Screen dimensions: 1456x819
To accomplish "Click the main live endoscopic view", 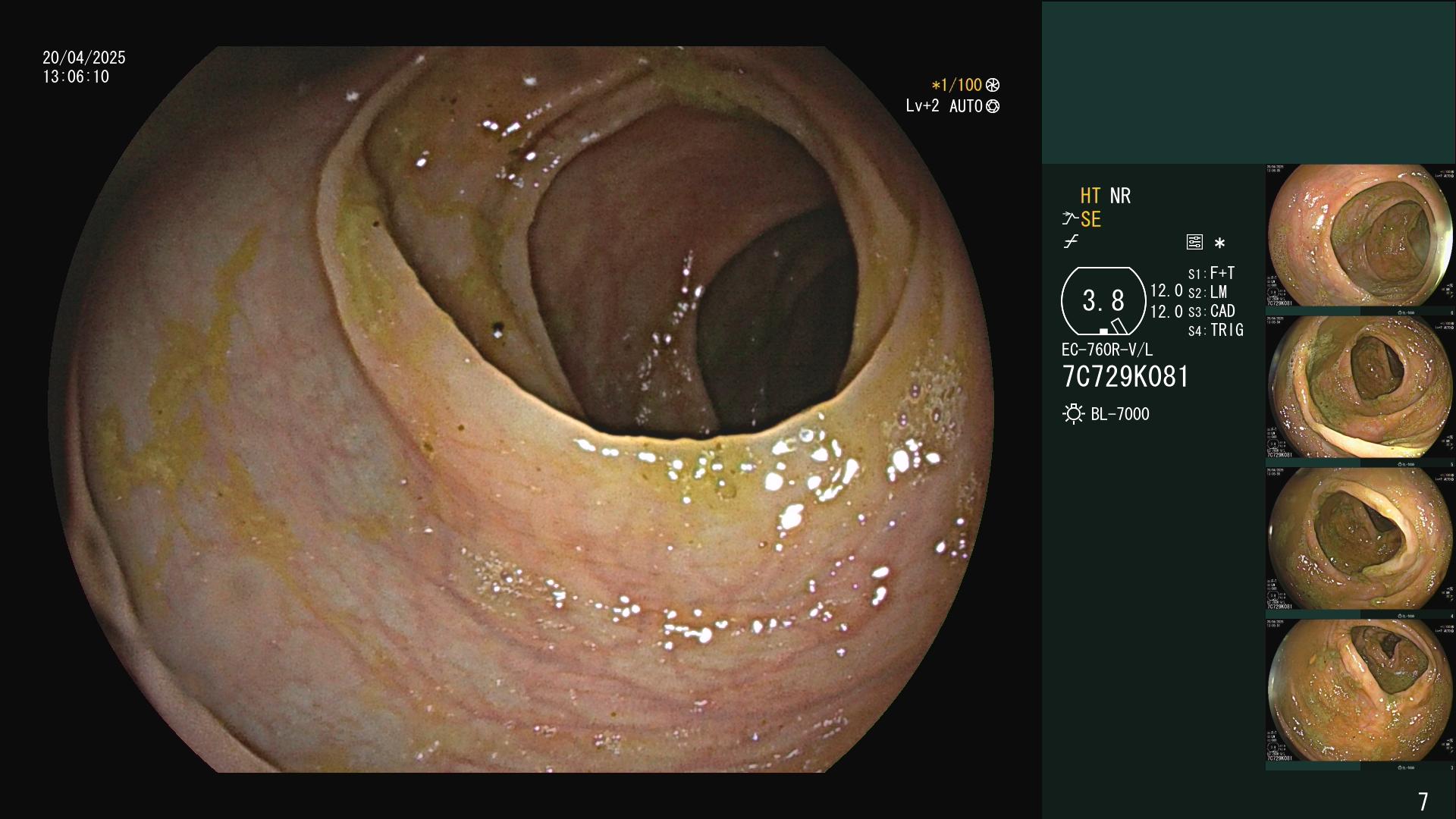I will pos(522,409).
